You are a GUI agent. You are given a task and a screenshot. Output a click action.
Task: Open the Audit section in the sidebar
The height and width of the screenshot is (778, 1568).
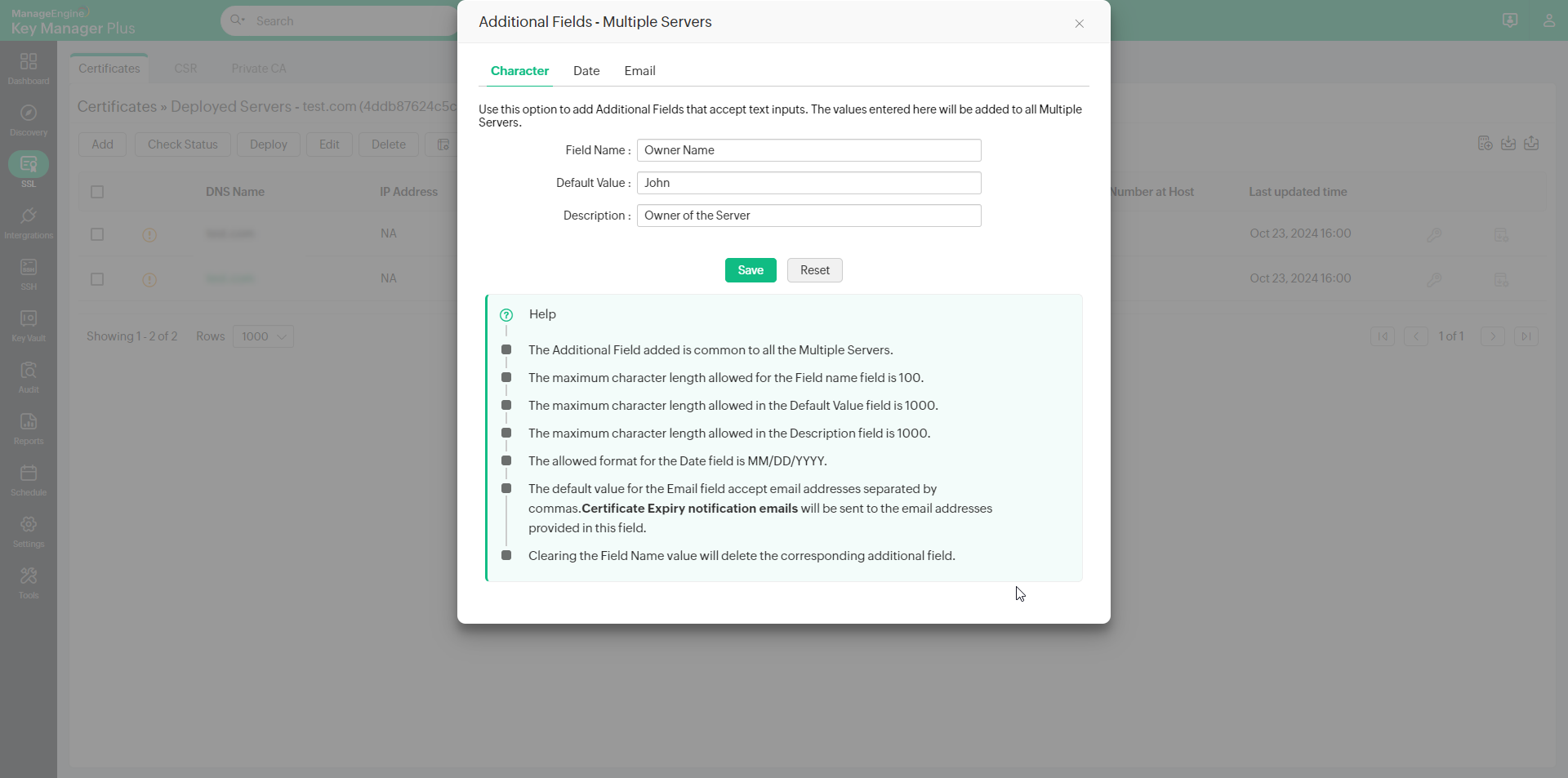click(29, 376)
